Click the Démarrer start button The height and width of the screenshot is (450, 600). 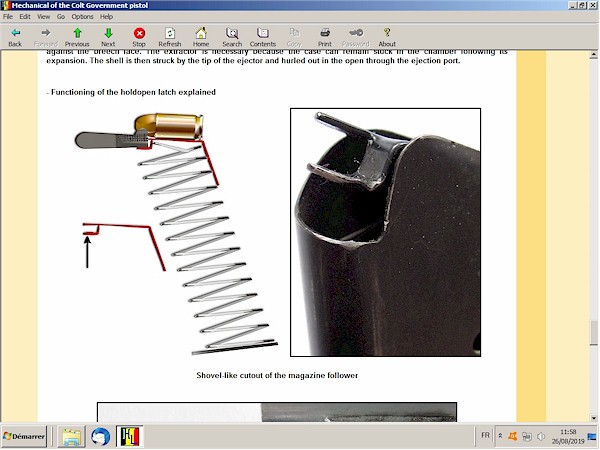click(x=24, y=436)
